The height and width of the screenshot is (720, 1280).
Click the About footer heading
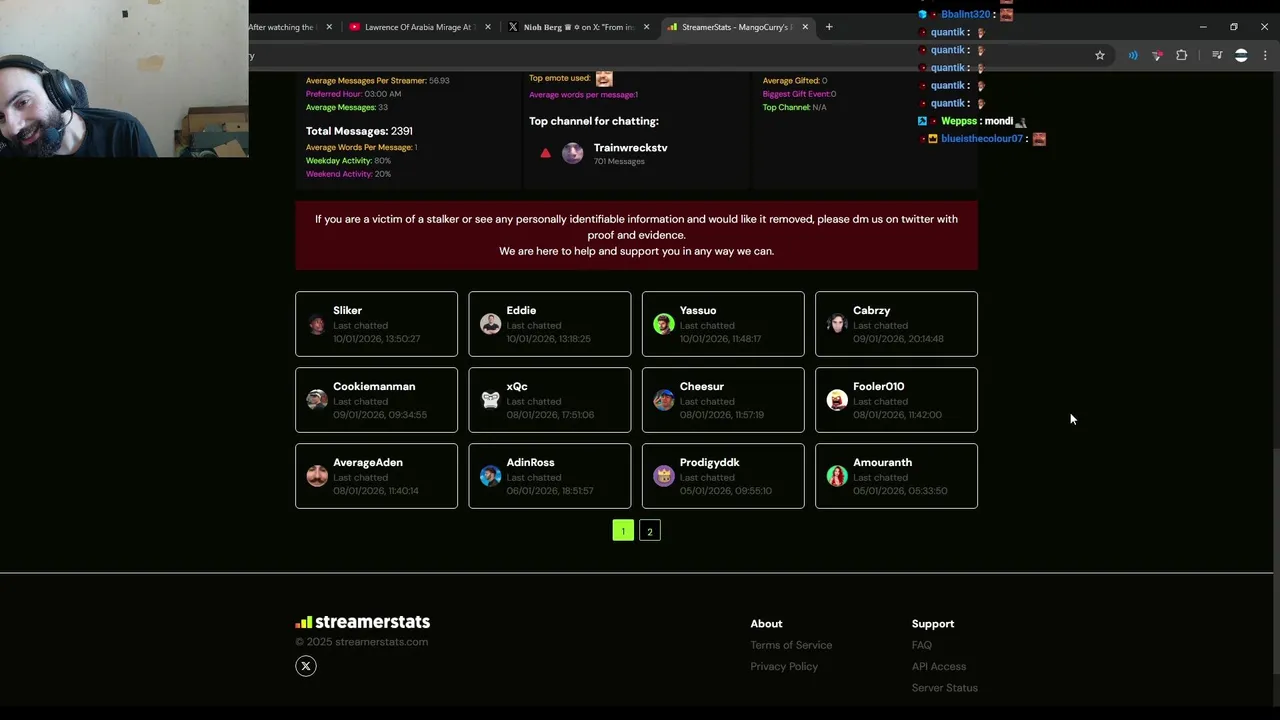click(x=766, y=624)
